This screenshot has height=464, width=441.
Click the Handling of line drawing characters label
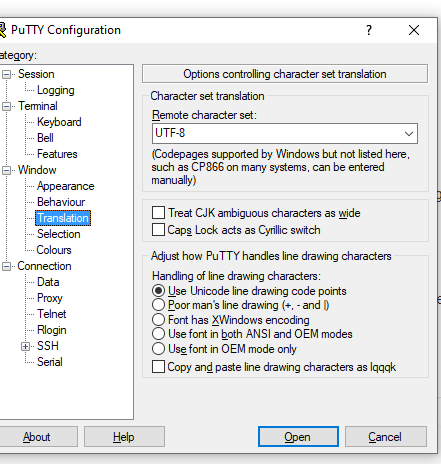(x=236, y=276)
